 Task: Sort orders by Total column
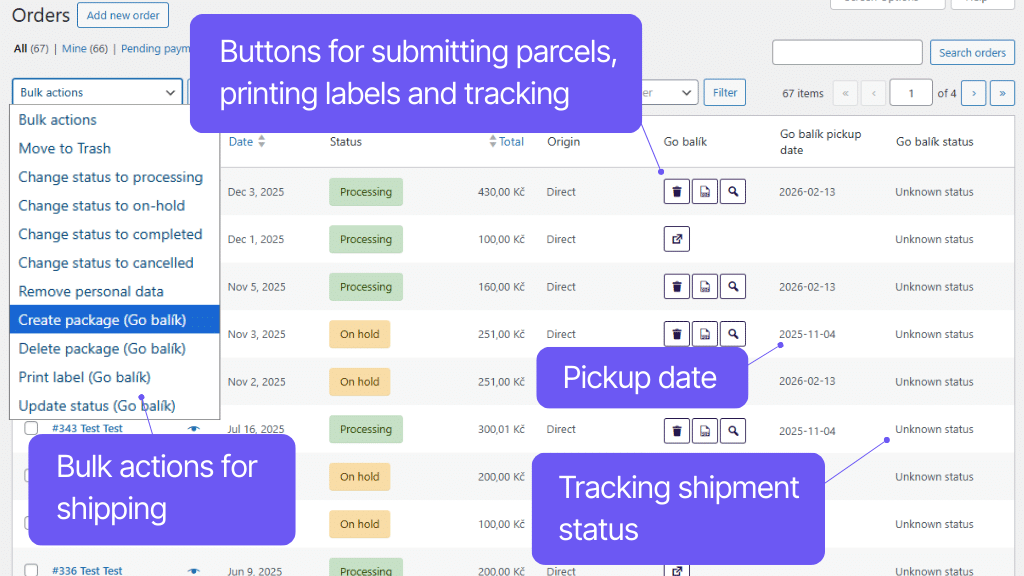(506, 142)
